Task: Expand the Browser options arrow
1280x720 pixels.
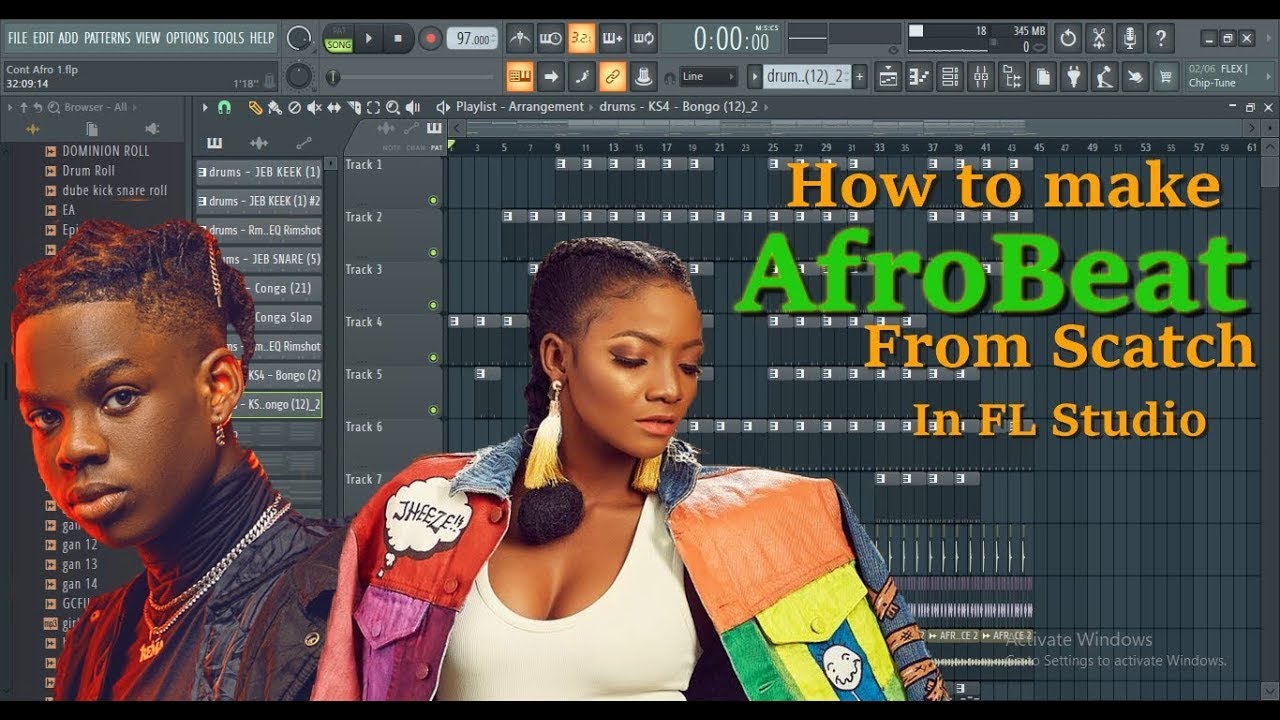Action: 10,107
